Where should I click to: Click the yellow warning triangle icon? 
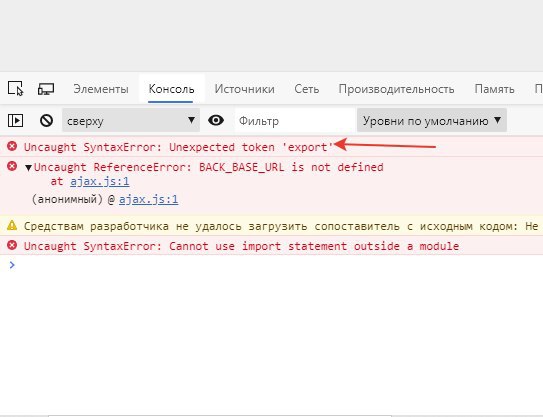point(12,225)
